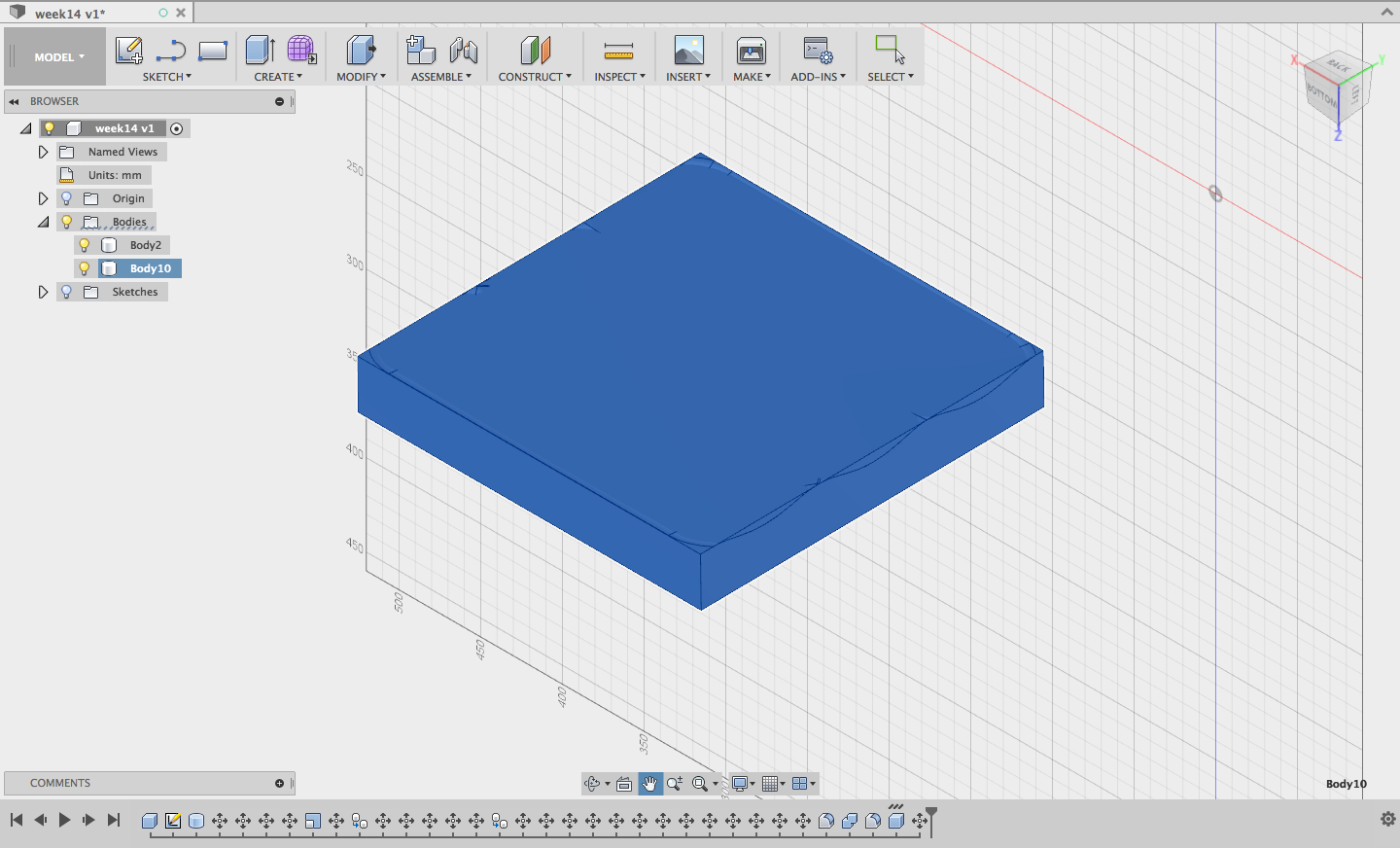Click the Measure ruler icon
Image resolution: width=1400 pixels, height=848 pixels.
(x=618, y=51)
